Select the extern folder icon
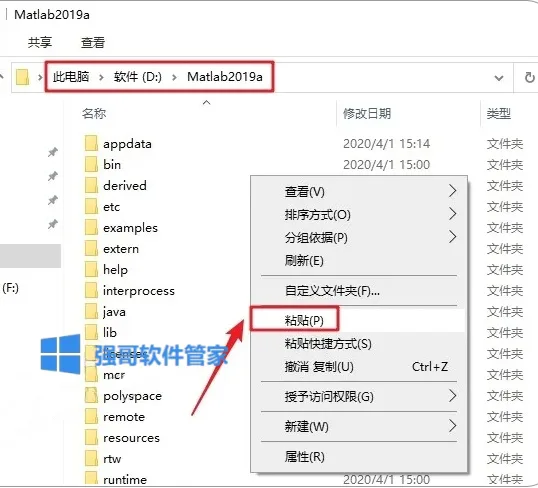Viewport: 538px width, 488px height. [91, 248]
